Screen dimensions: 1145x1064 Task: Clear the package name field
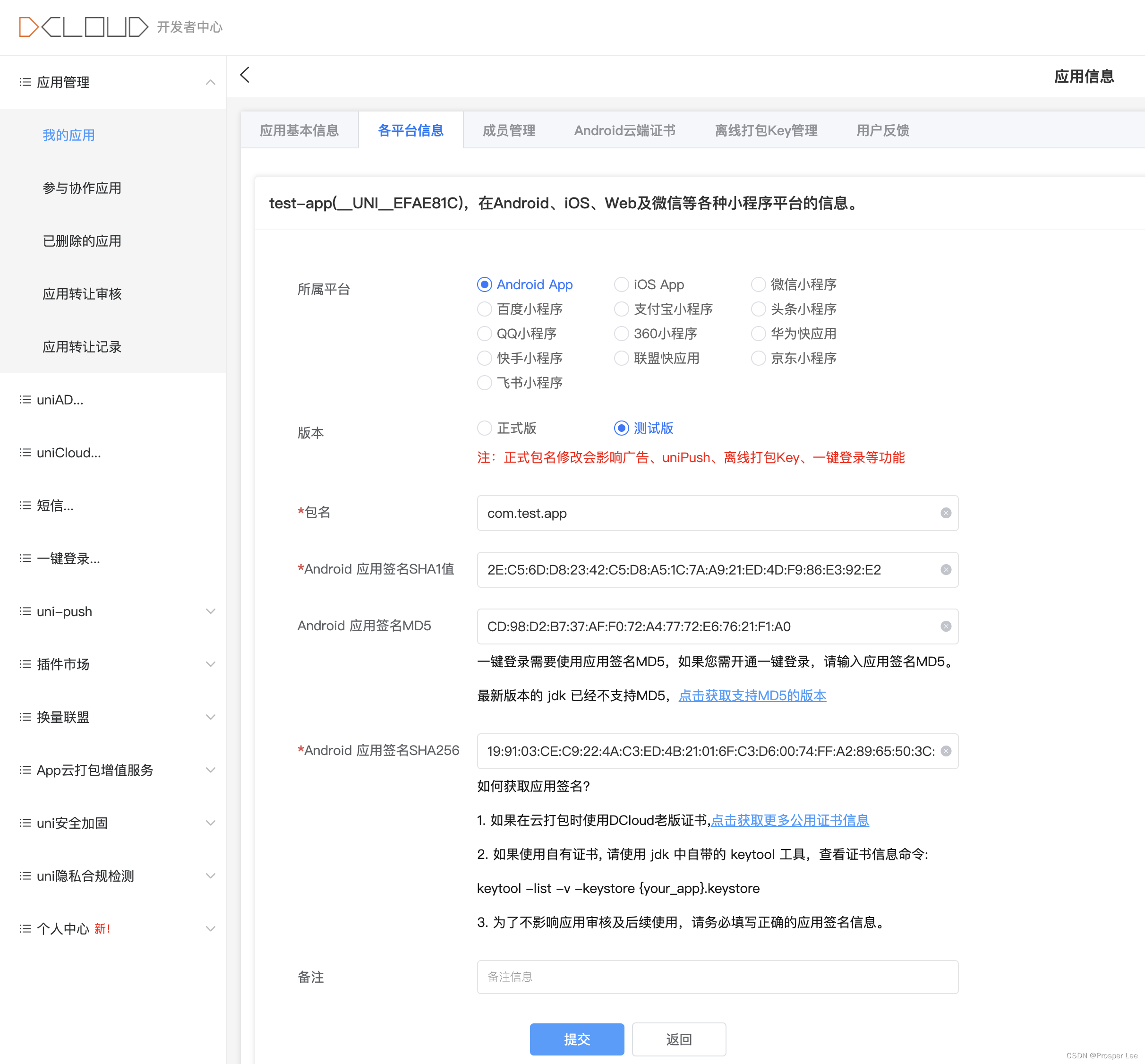point(945,513)
